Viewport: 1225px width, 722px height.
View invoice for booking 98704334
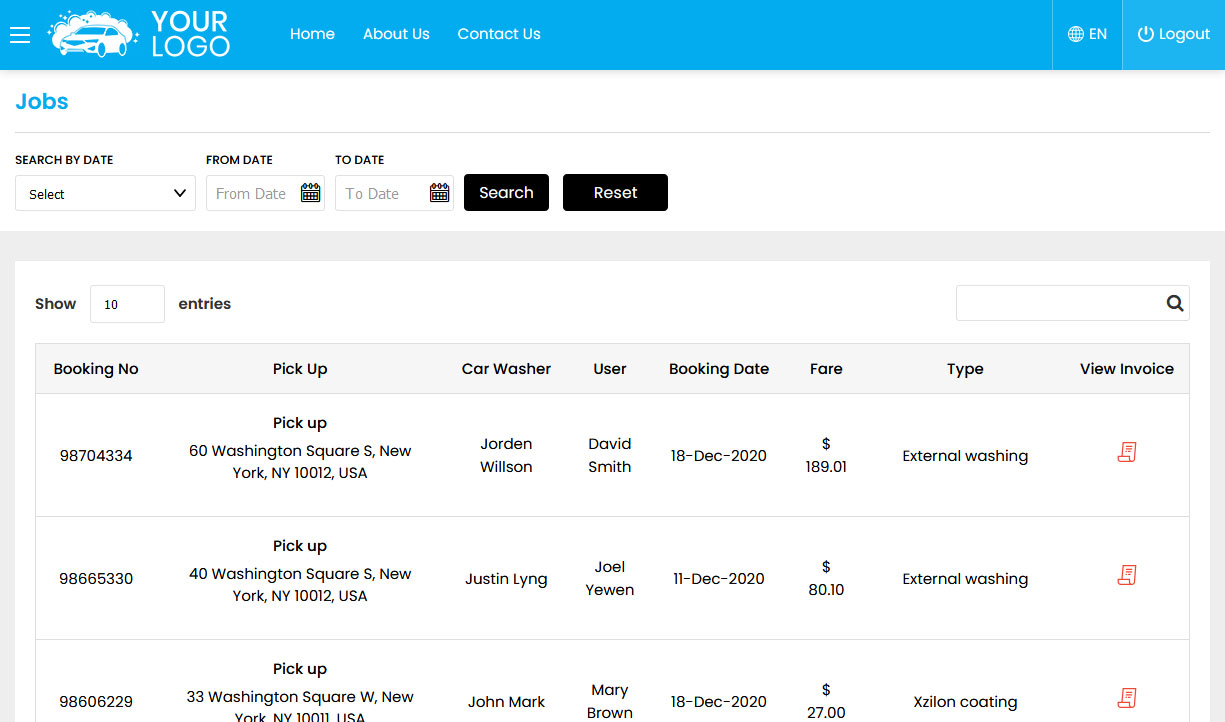click(1127, 452)
